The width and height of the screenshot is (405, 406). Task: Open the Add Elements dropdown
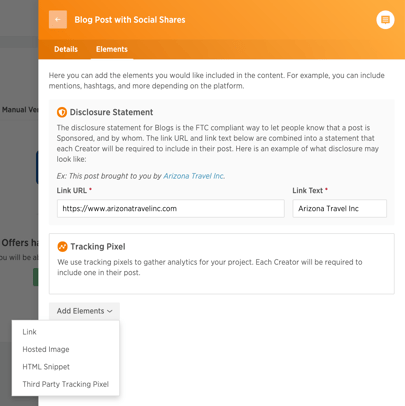coord(84,311)
